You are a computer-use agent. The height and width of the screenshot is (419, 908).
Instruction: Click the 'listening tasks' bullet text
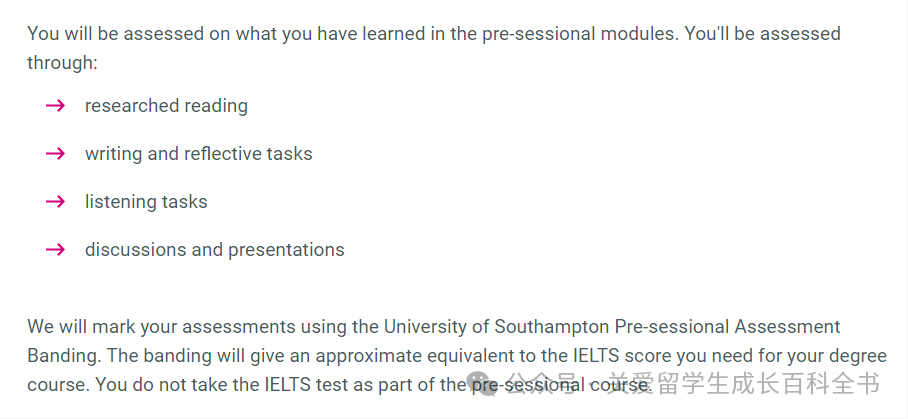click(x=146, y=201)
